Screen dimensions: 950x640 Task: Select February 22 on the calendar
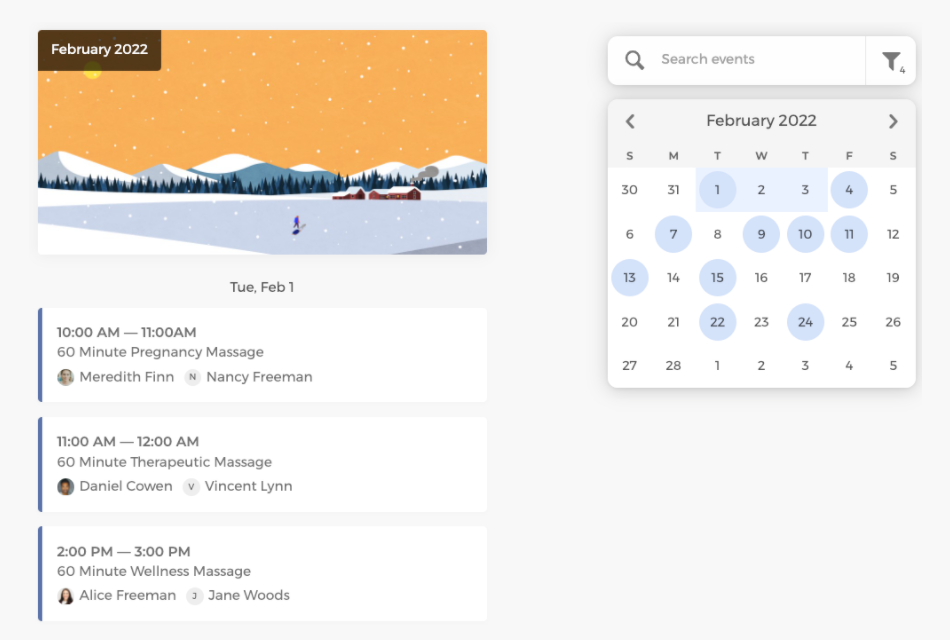tap(717, 321)
